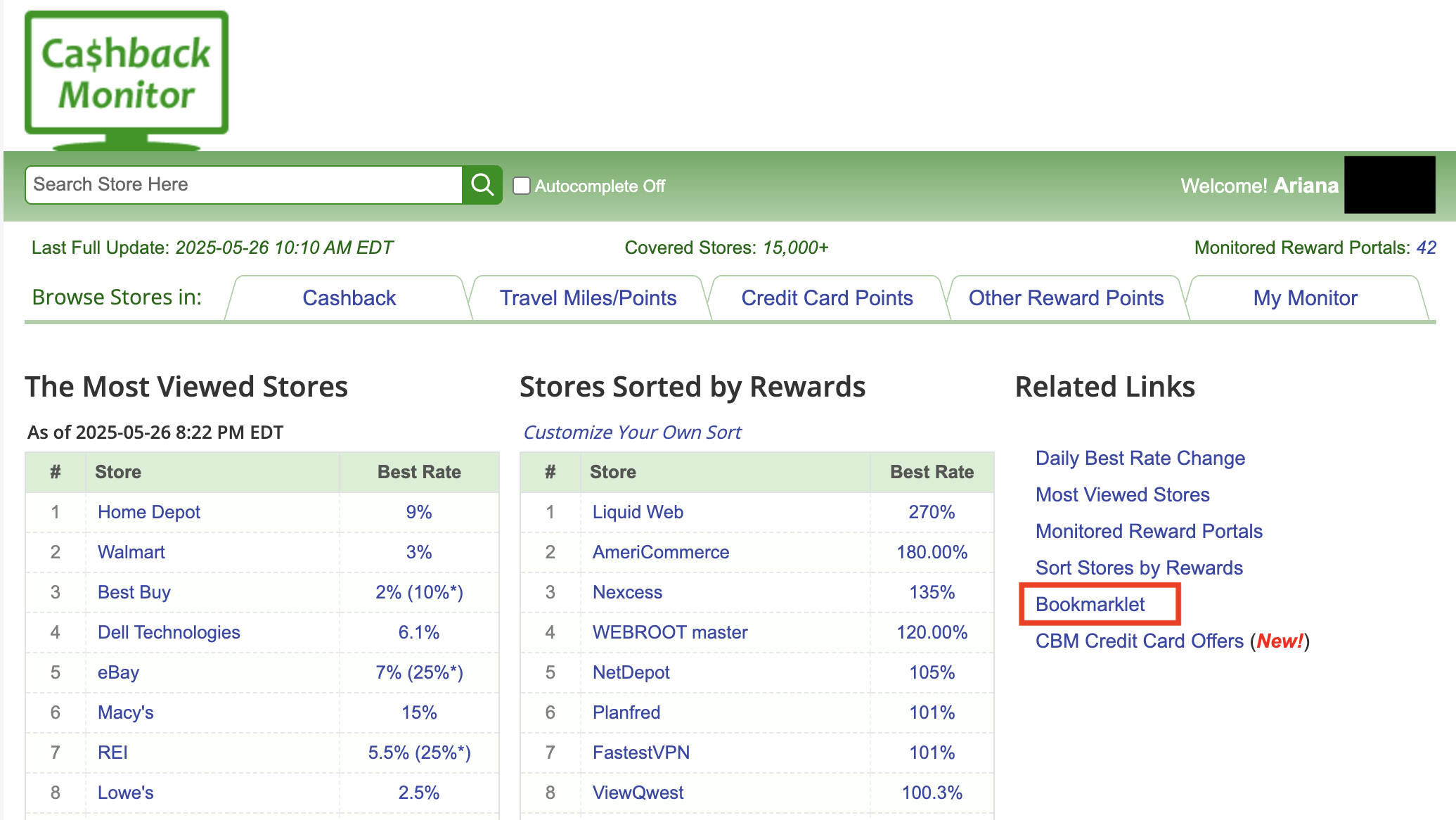This screenshot has width=1456, height=820.
Task: Select the Other Reward Points tab
Action: coord(1067,298)
